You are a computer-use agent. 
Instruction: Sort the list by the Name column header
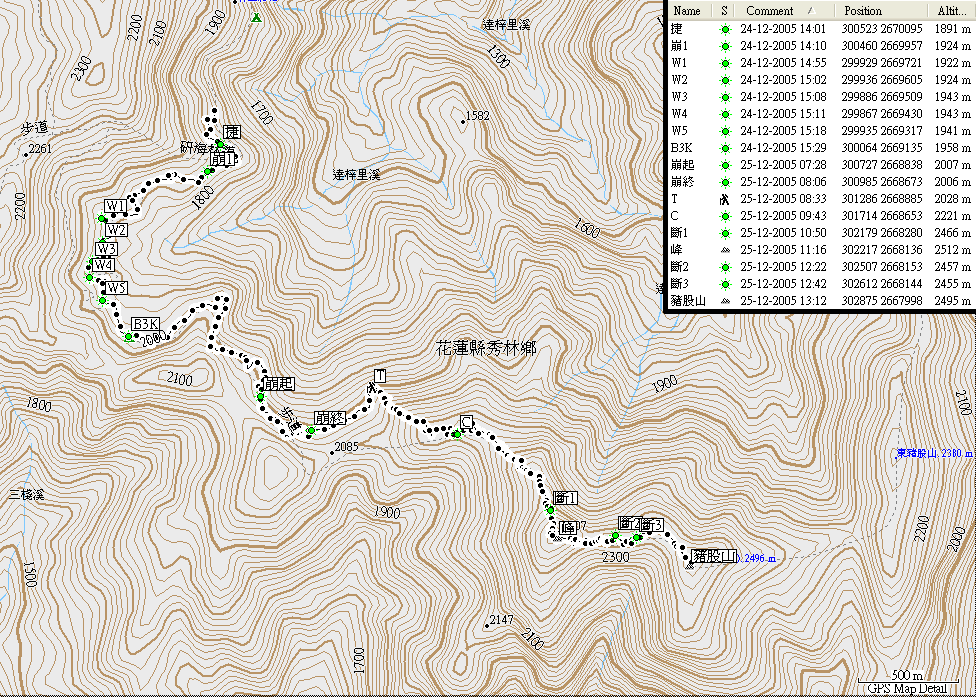[x=687, y=10]
